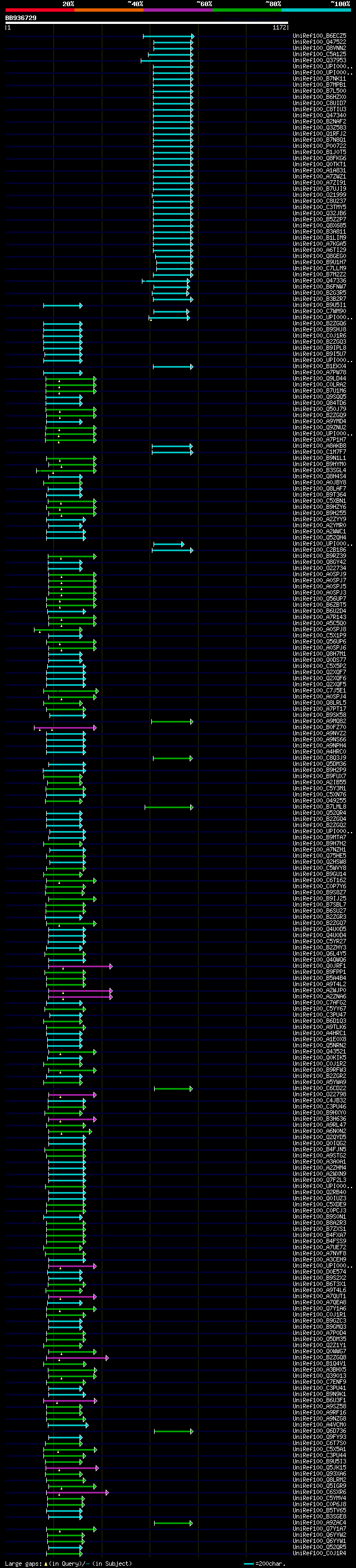
Task: Select the UniRef100_Q9LD44 label
Action: pos(319,379)
